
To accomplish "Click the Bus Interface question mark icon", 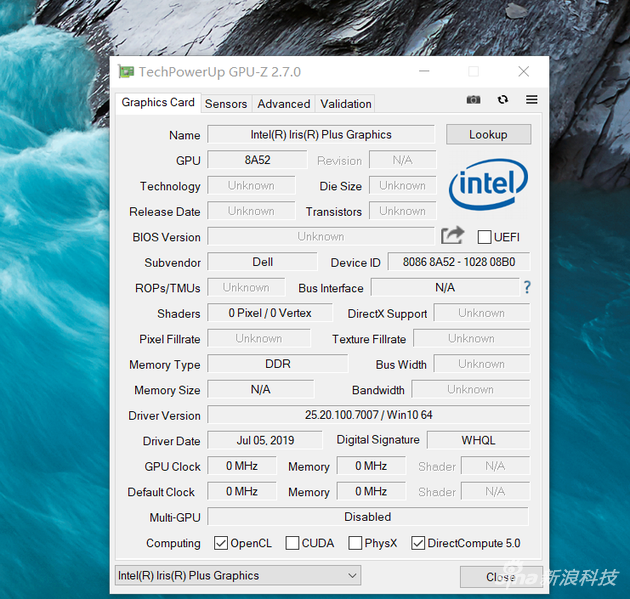I will tap(527, 288).
